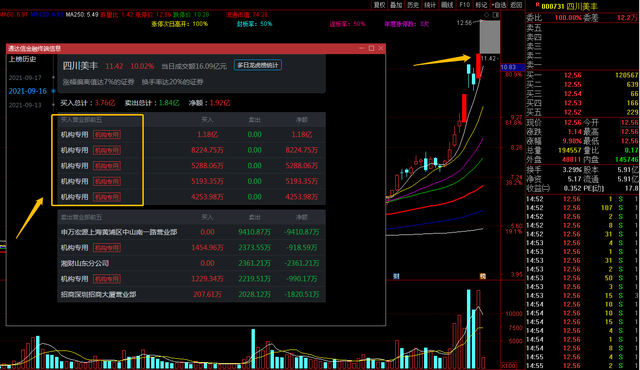This screenshot has width=640, height=370.
Task: Open the 叠加 toolbar option
Action: [x=396, y=5]
